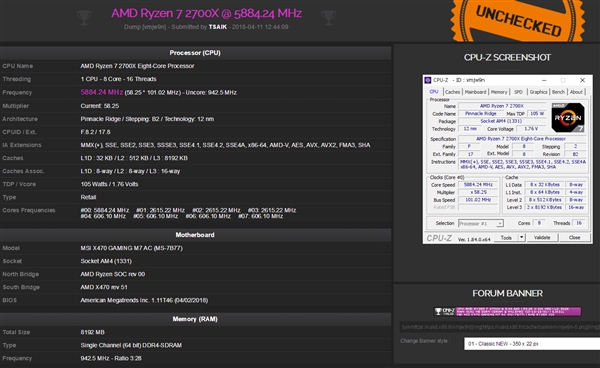
Task: Click 'Single Channel (64 bit) DDR4-SDRAM' value
Action: (x=131, y=345)
